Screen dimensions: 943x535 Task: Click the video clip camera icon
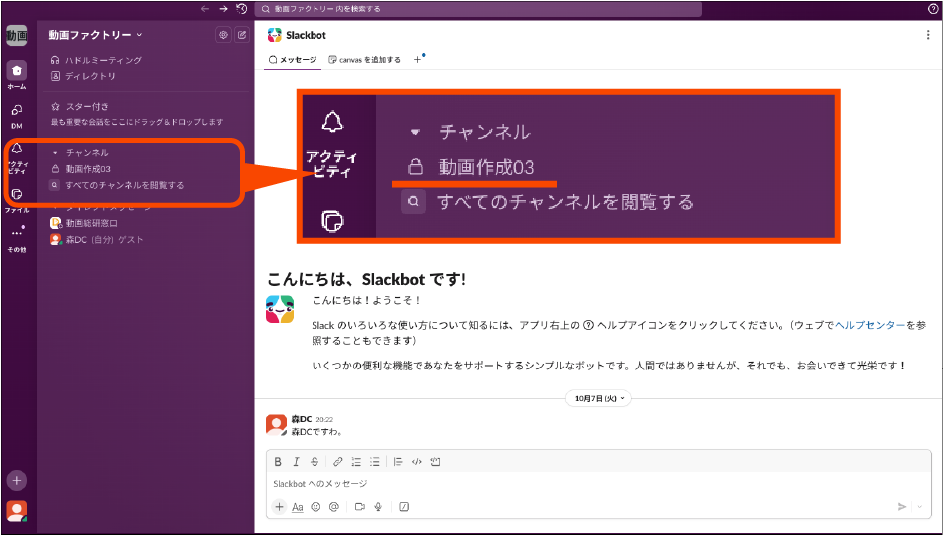pos(359,507)
